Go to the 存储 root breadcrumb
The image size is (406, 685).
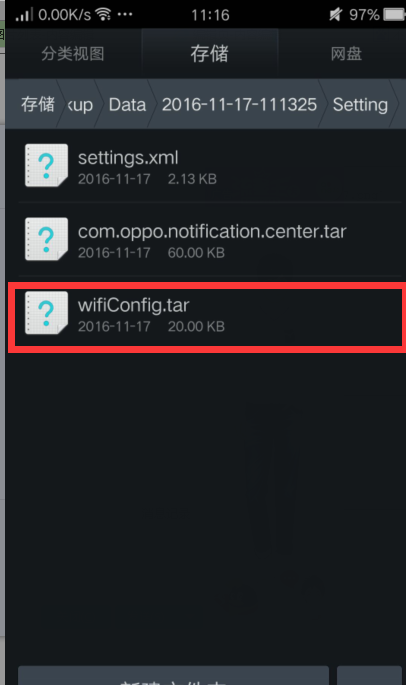[x=38, y=104]
